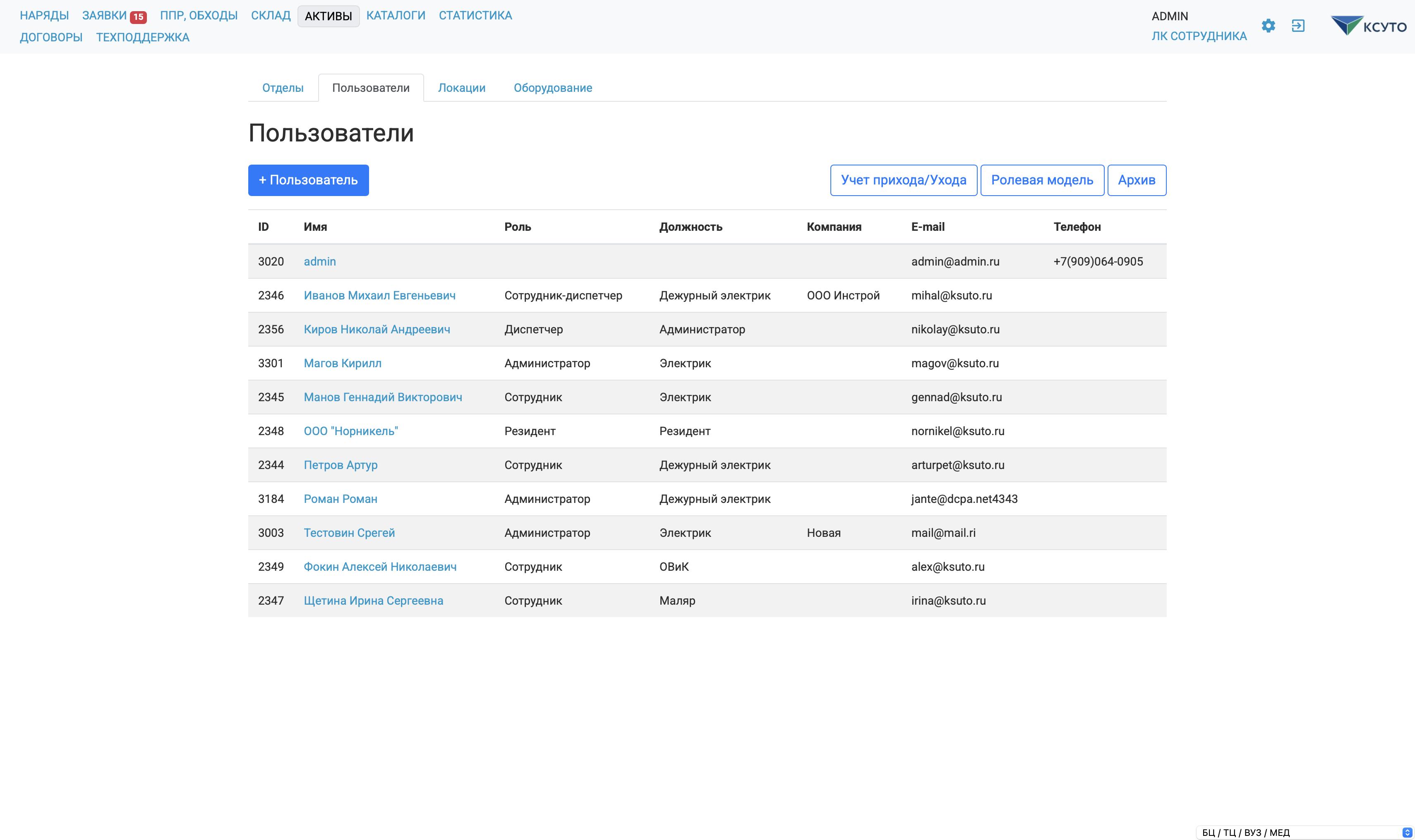Click the + Пользователь button
1415x840 pixels.
coord(308,180)
